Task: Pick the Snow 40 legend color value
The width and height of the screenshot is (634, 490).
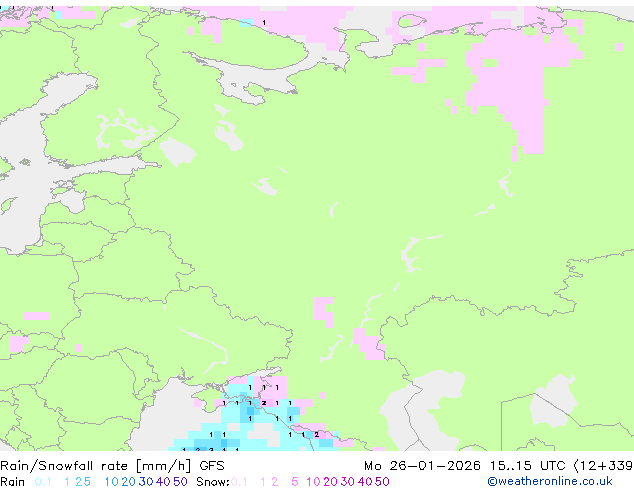Action: (364, 482)
